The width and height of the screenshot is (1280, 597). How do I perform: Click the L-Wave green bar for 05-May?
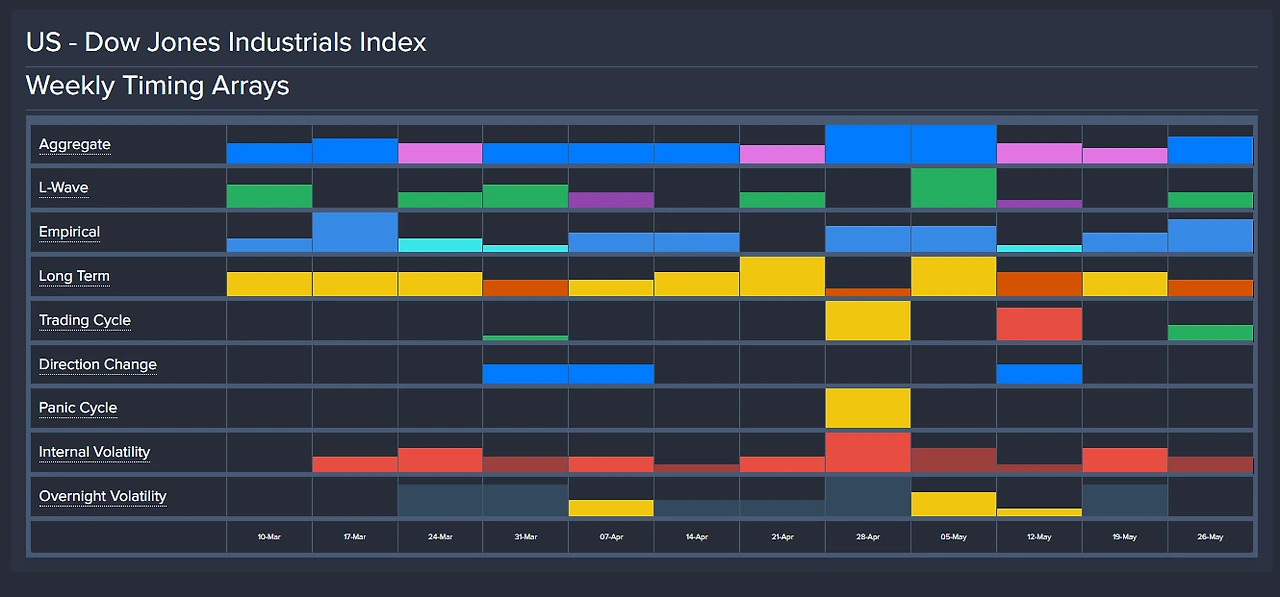pos(953,188)
